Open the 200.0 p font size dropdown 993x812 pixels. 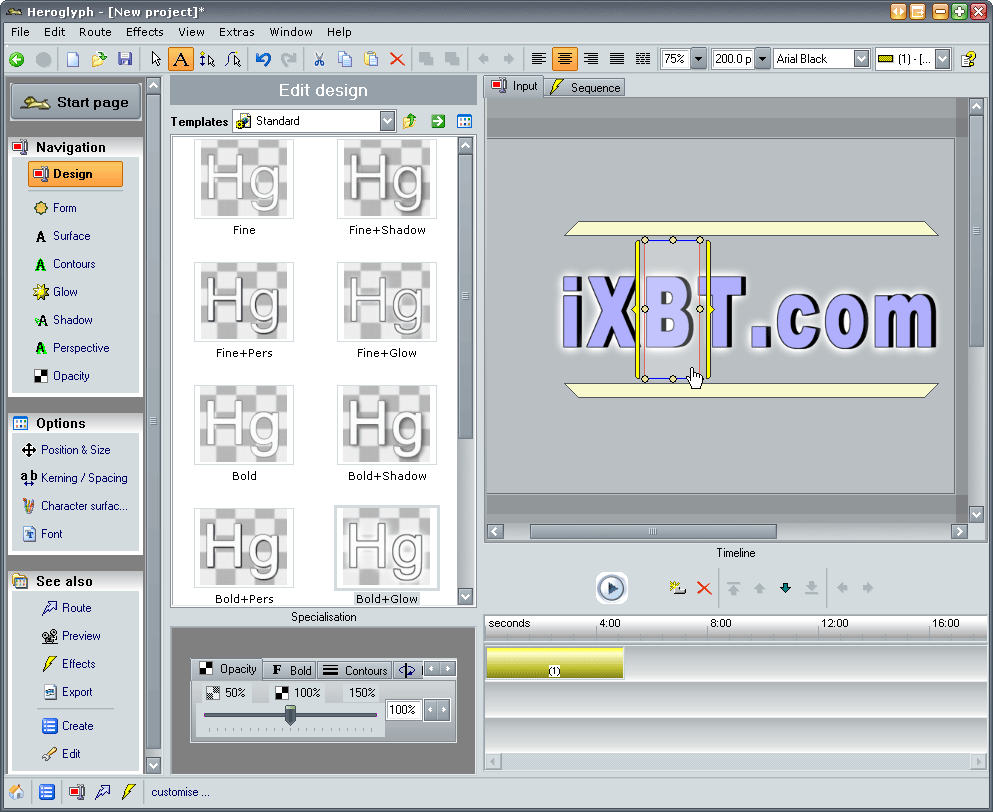coord(762,60)
